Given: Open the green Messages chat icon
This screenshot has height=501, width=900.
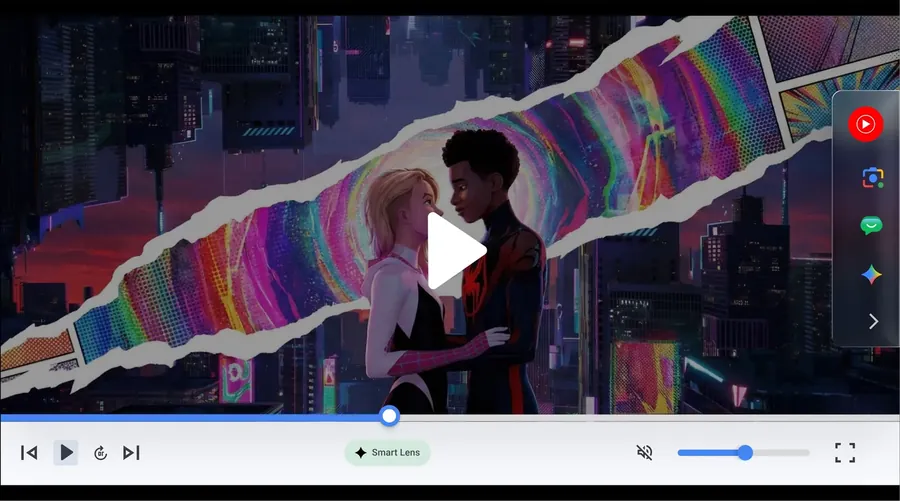Looking at the screenshot, I should [x=871, y=226].
